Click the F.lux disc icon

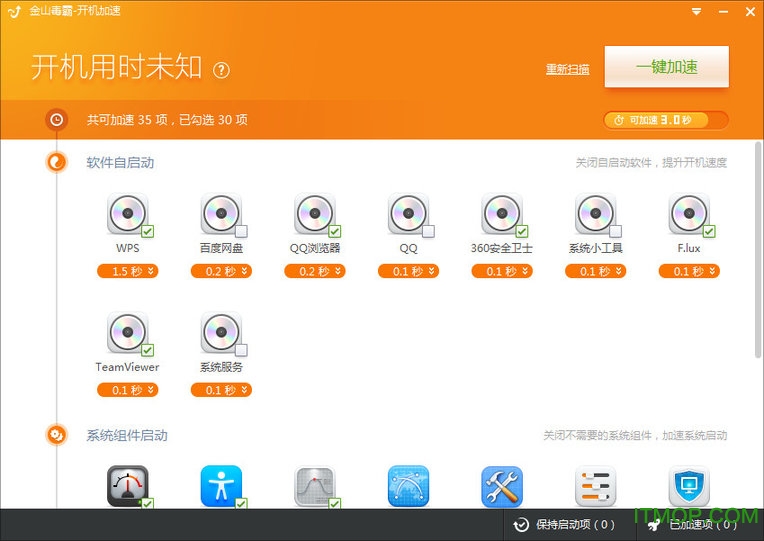[x=688, y=213]
